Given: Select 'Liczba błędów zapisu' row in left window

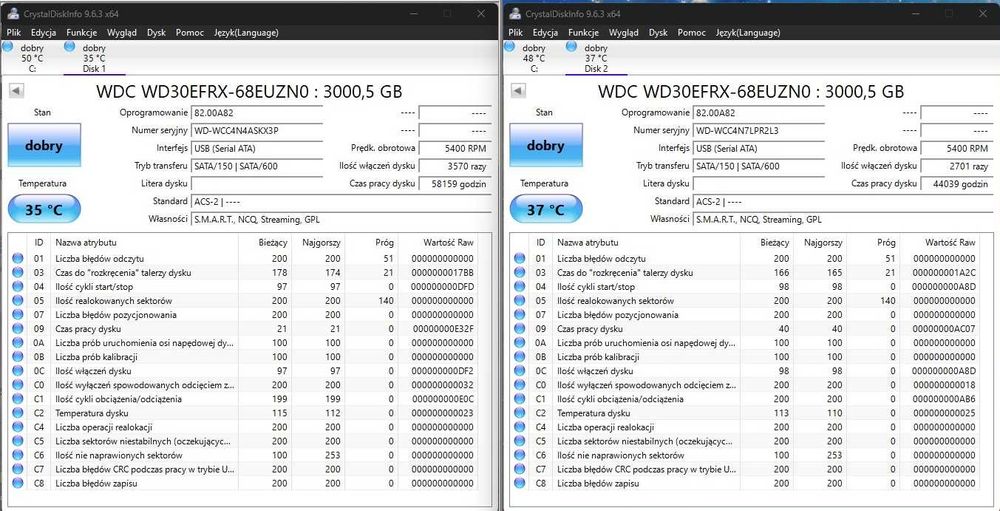Looking at the screenshot, I should (x=243, y=483).
